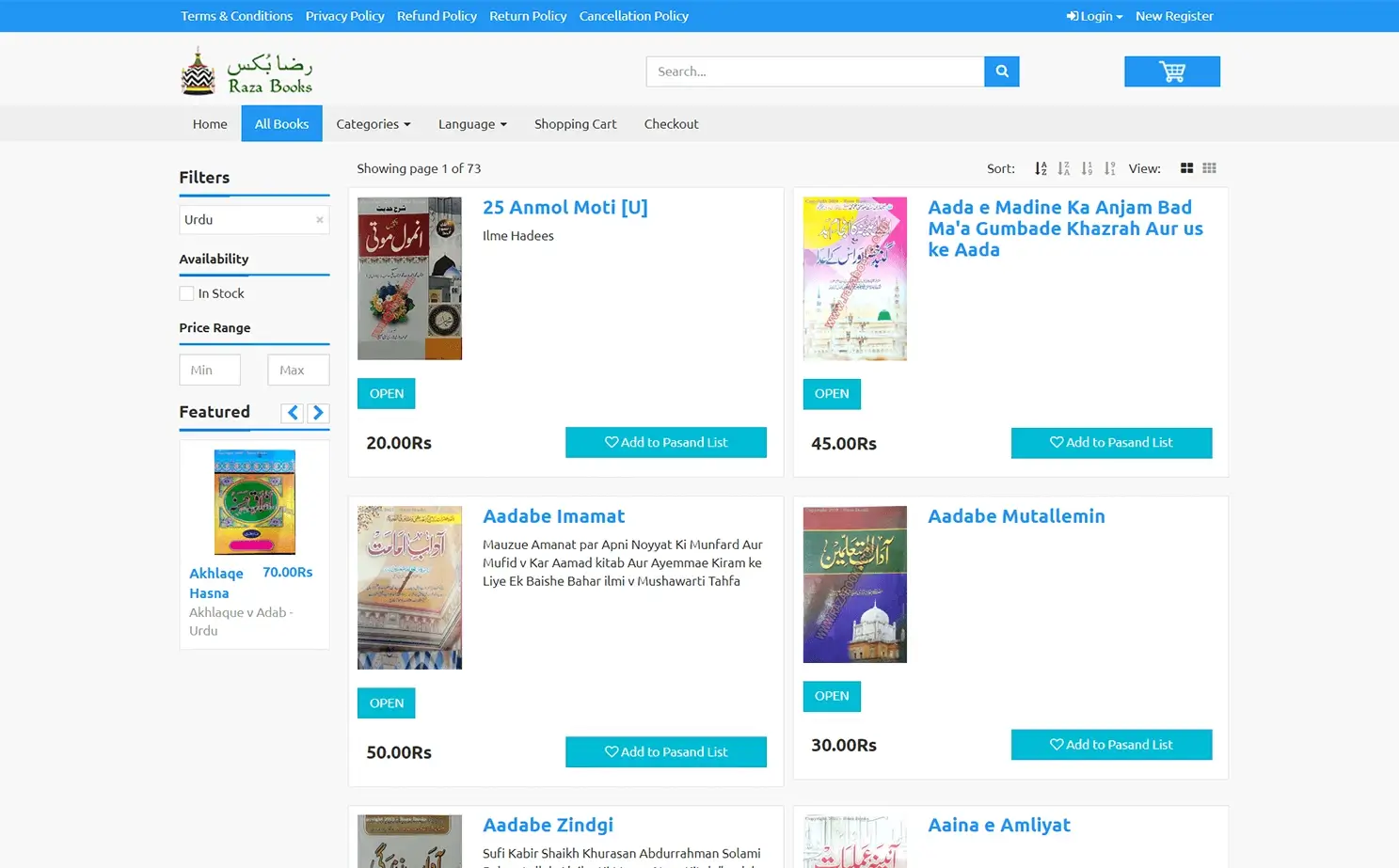Sort books by price low to high
This screenshot has height=868, width=1399.
coord(1086,168)
